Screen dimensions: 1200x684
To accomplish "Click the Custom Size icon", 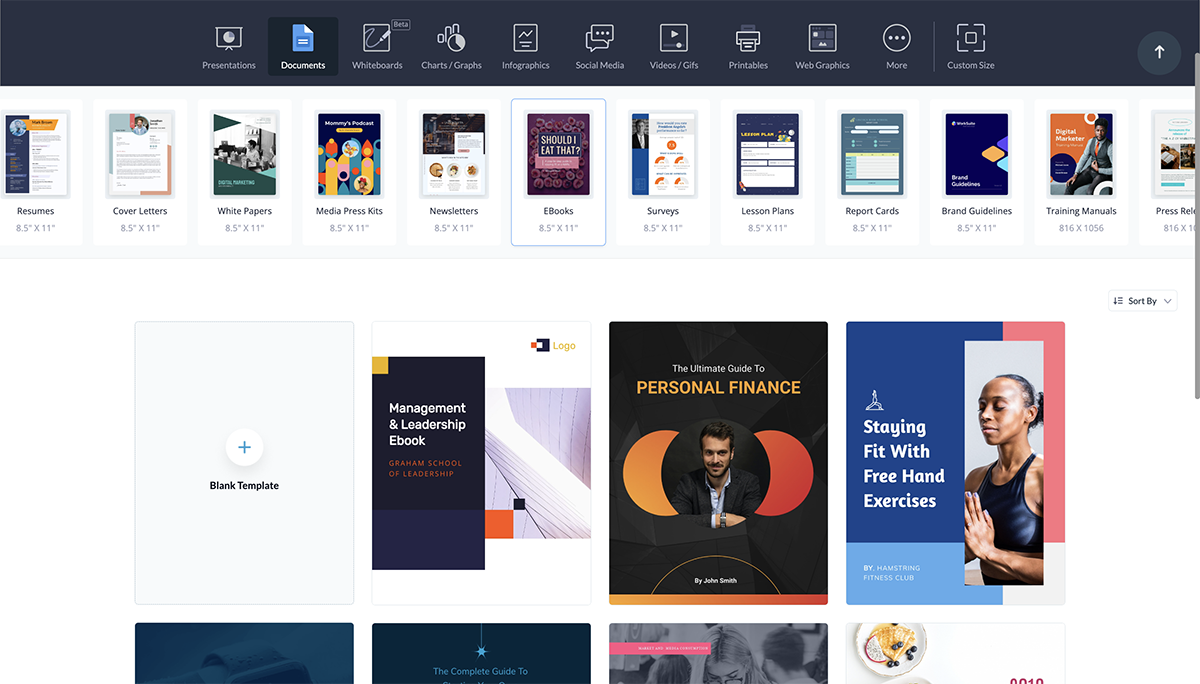I will (969, 45).
